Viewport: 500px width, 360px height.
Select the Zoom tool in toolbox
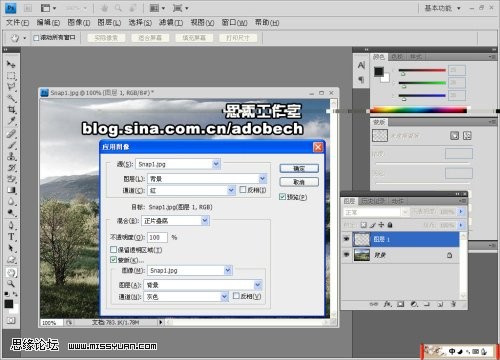[x=11, y=284]
